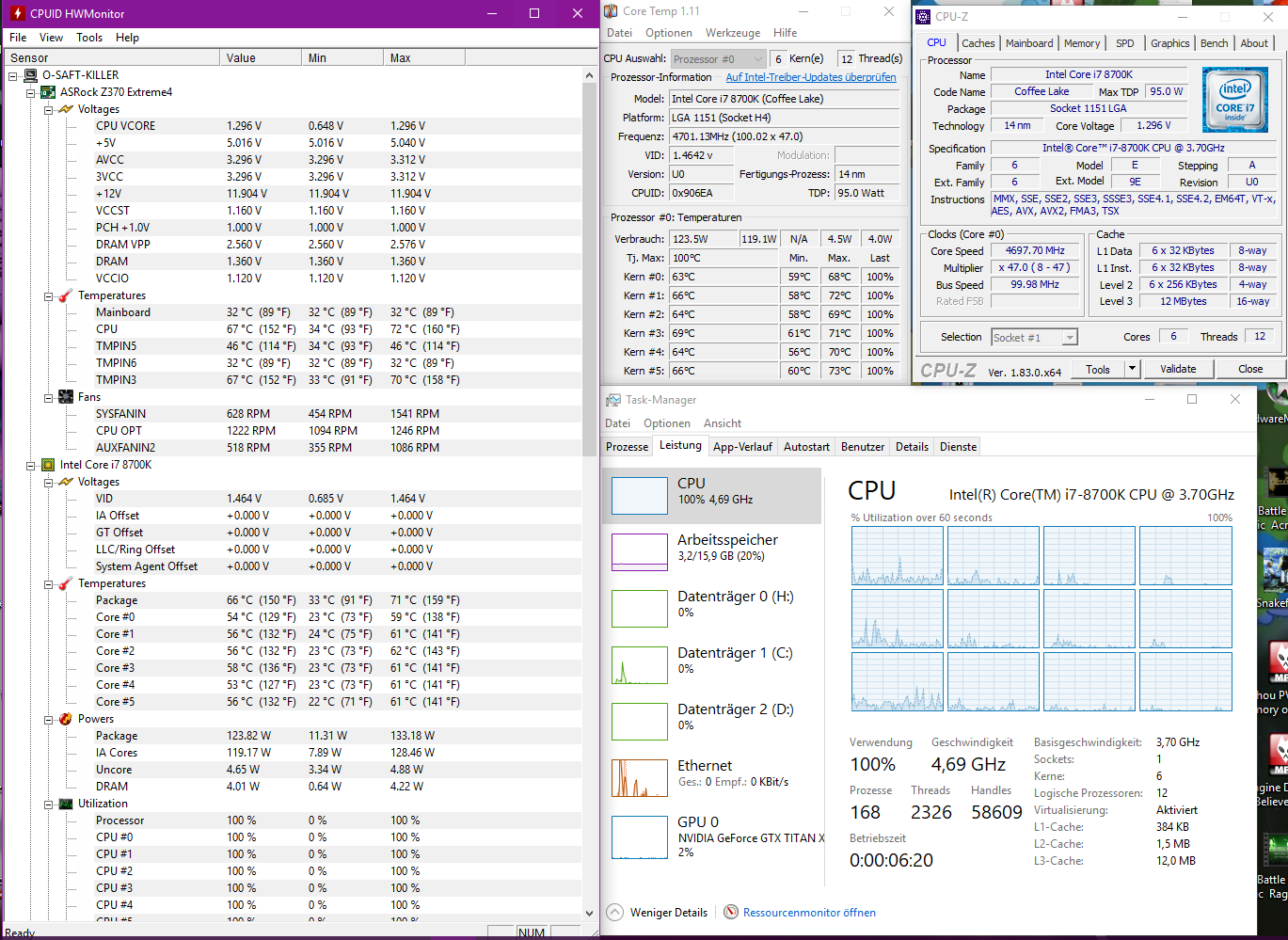Click the CPU-Z title bar chip icon

923,16
